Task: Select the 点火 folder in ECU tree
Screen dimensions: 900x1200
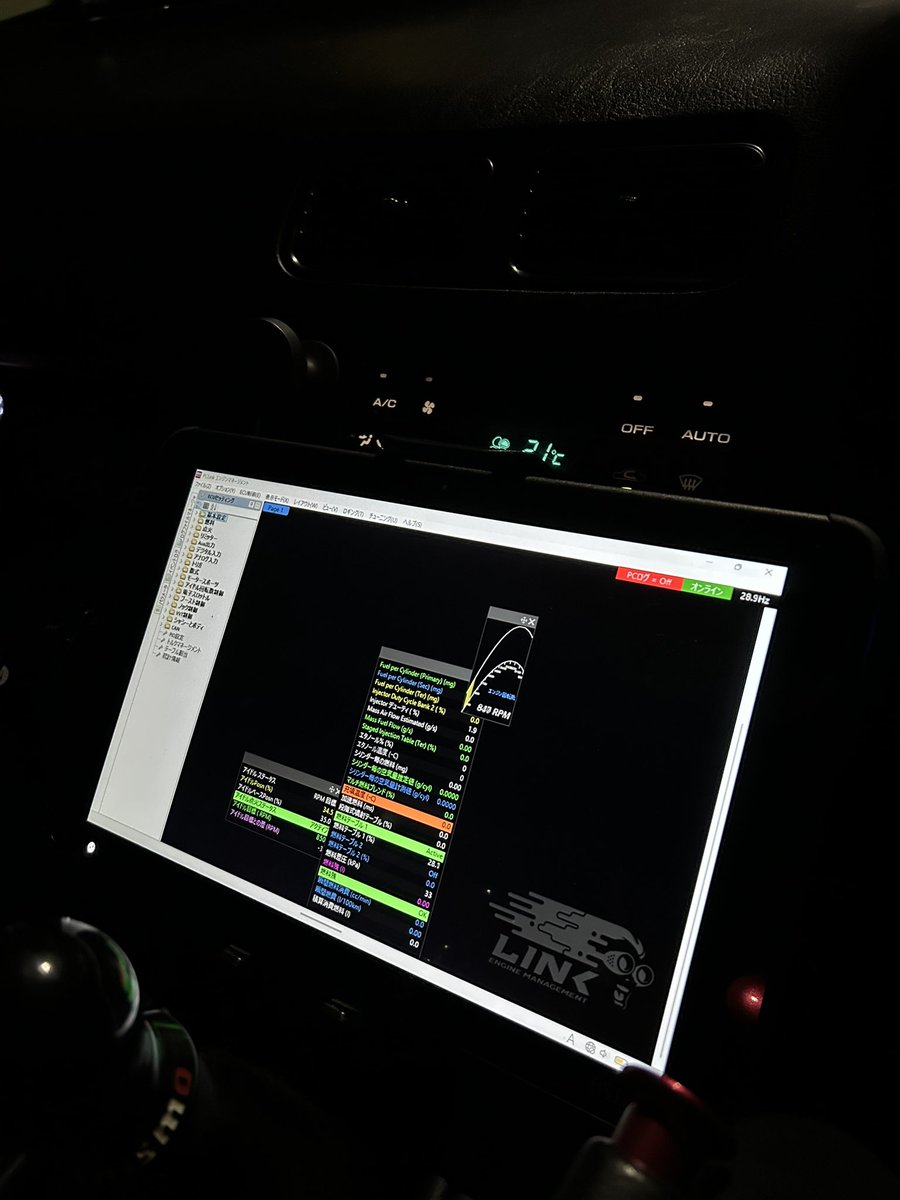Action: tap(206, 529)
